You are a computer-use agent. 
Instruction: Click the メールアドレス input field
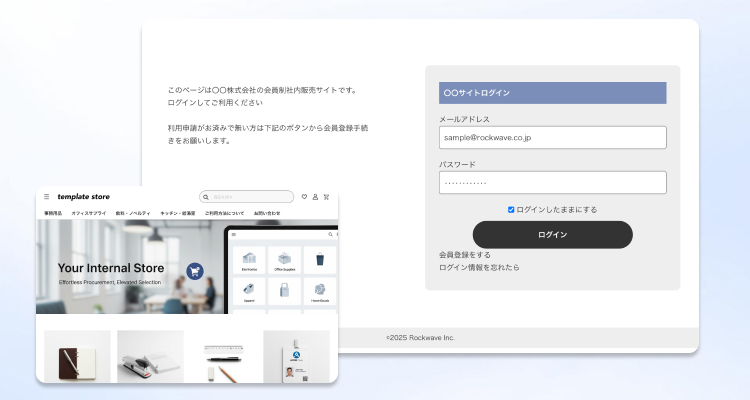click(x=552, y=137)
